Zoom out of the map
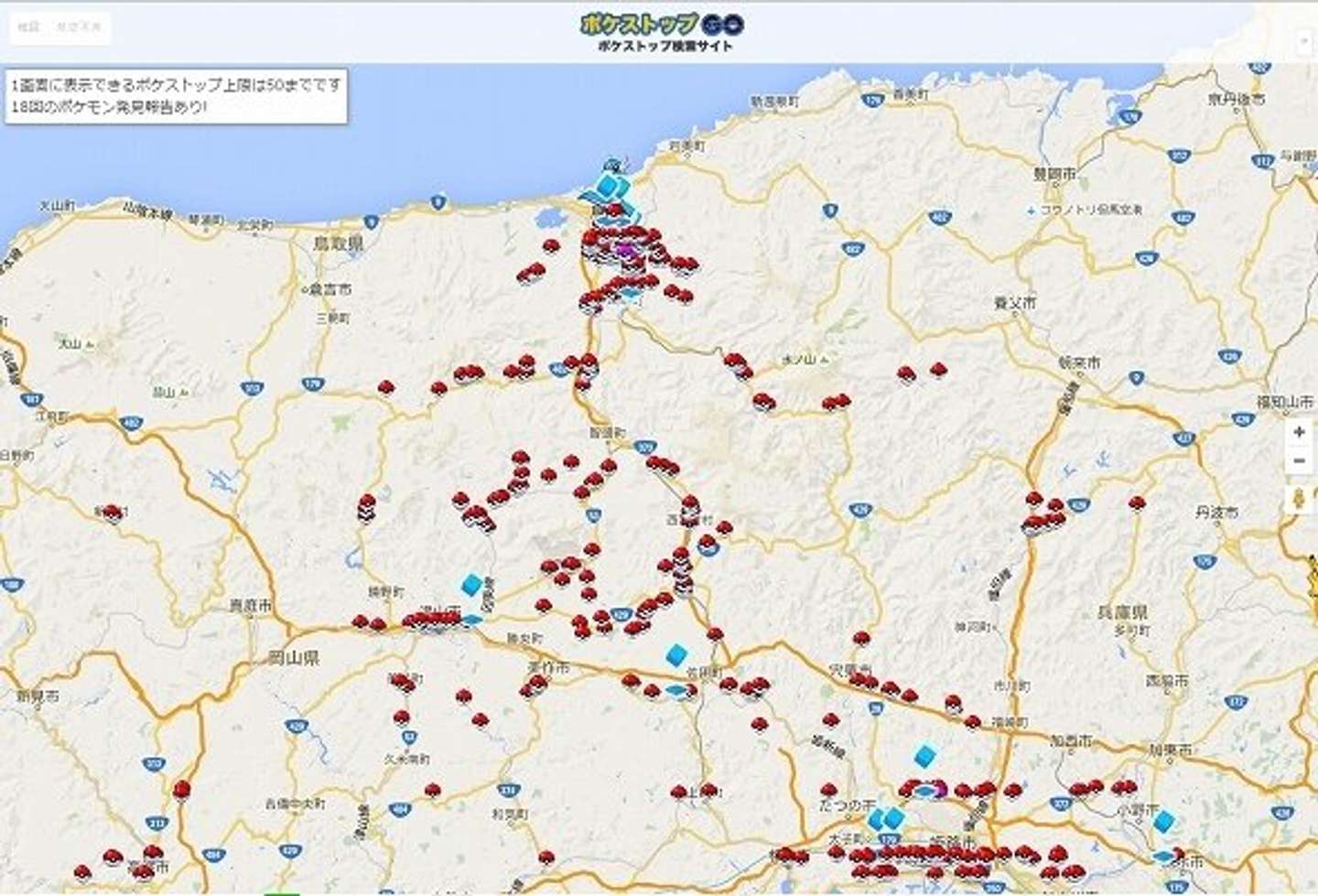The height and width of the screenshot is (896, 1318). [1299, 460]
